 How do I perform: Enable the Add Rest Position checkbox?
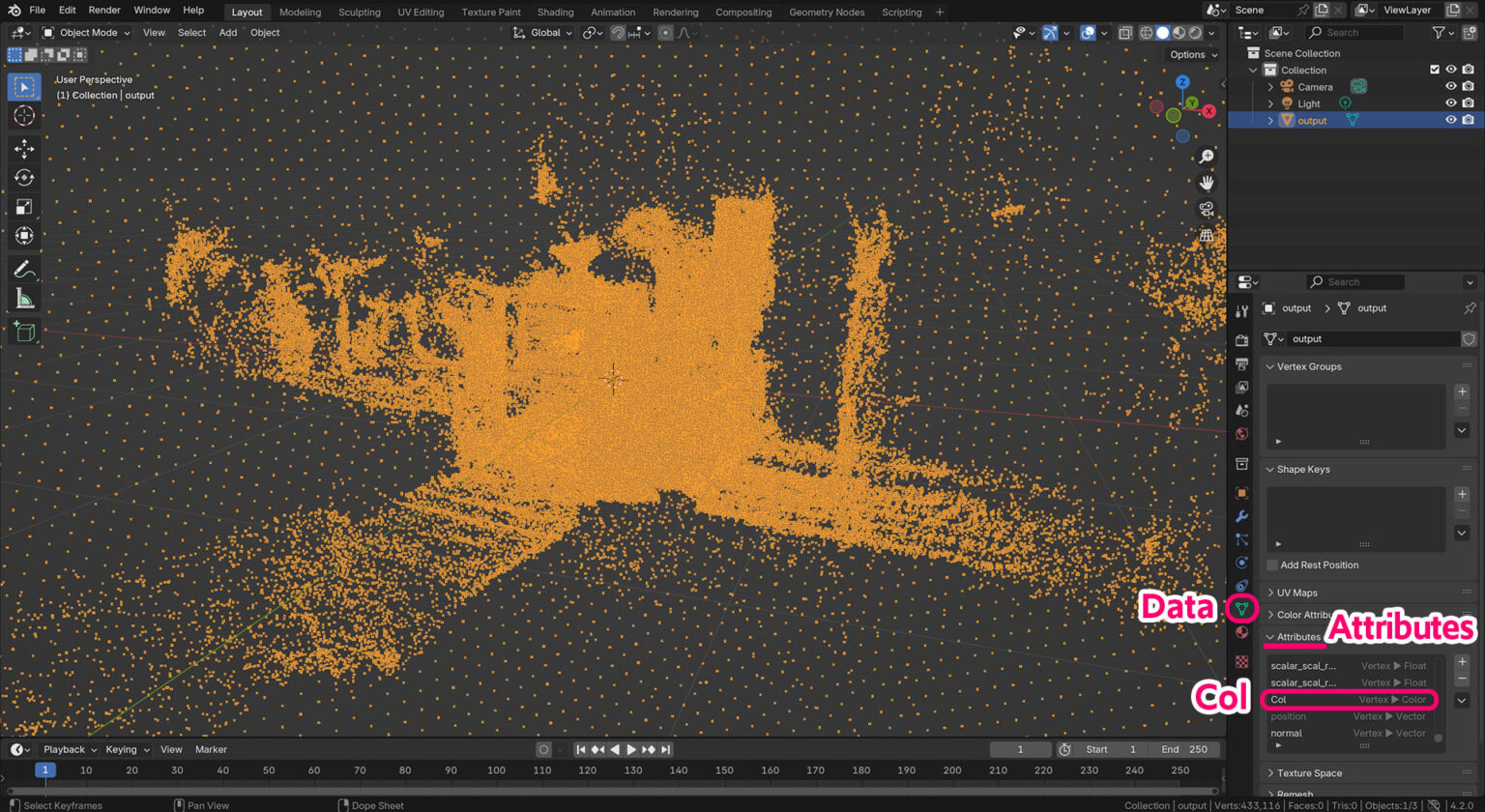1272,565
